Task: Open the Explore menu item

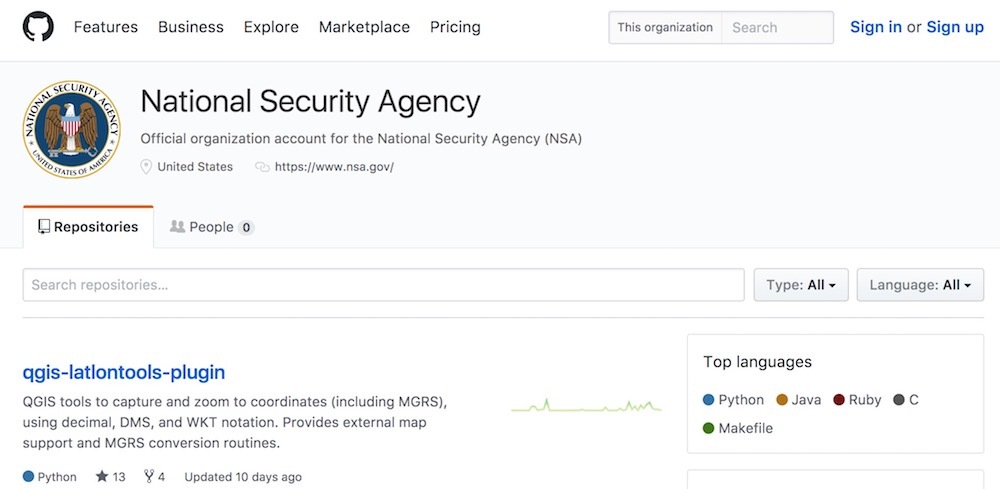Action: tap(271, 27)
